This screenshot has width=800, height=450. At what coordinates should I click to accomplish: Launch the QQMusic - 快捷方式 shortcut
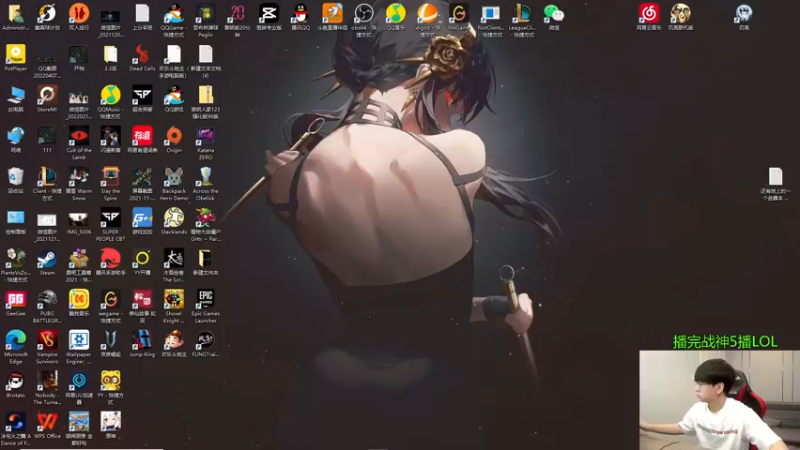[x=110, y=95]
